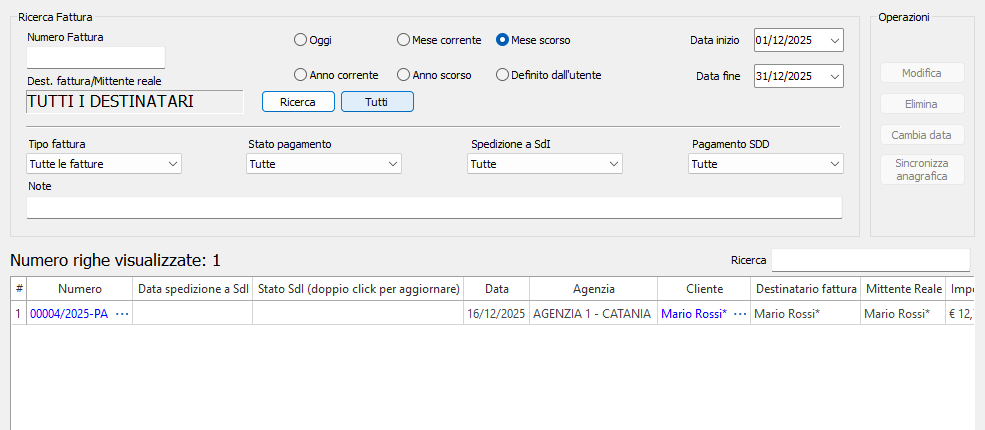The image size is (985, 430).
Task: Select Definito dall'utente radio button
Action: click(503, 75)
